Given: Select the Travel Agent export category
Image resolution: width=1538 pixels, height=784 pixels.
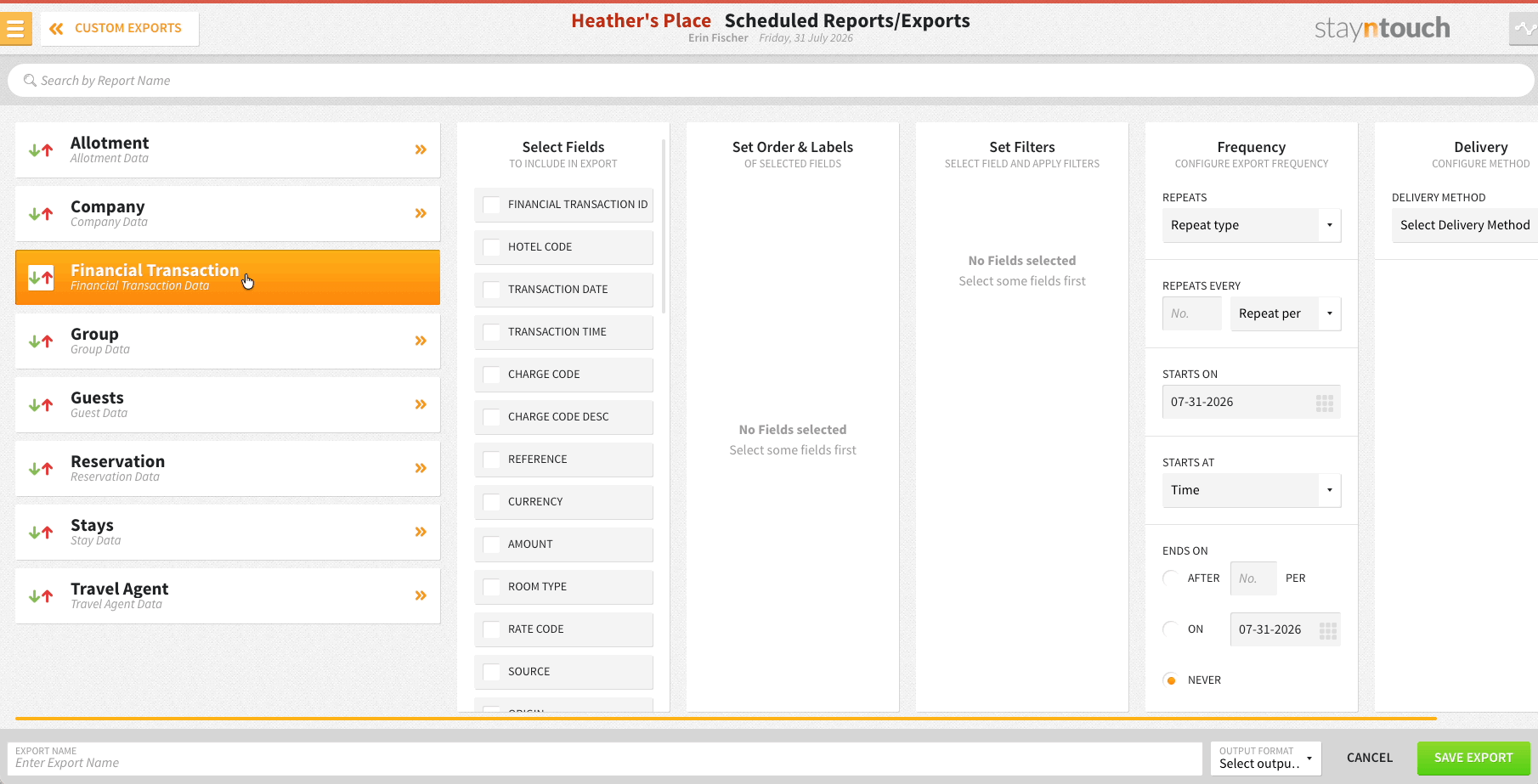Looking at the screenshot, I should pyautogui.click(x=228, y=595).
